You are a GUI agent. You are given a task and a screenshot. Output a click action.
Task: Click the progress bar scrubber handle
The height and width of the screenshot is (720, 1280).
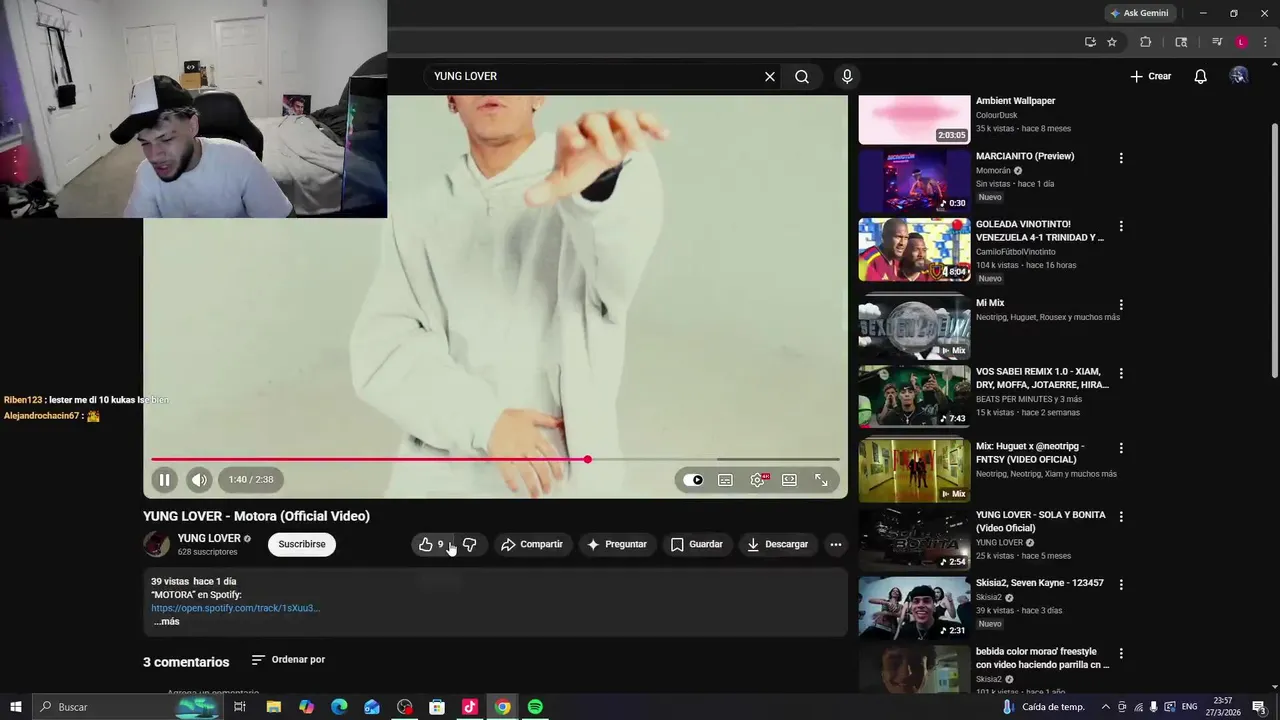pyautogui.click(x=588, y=459)
